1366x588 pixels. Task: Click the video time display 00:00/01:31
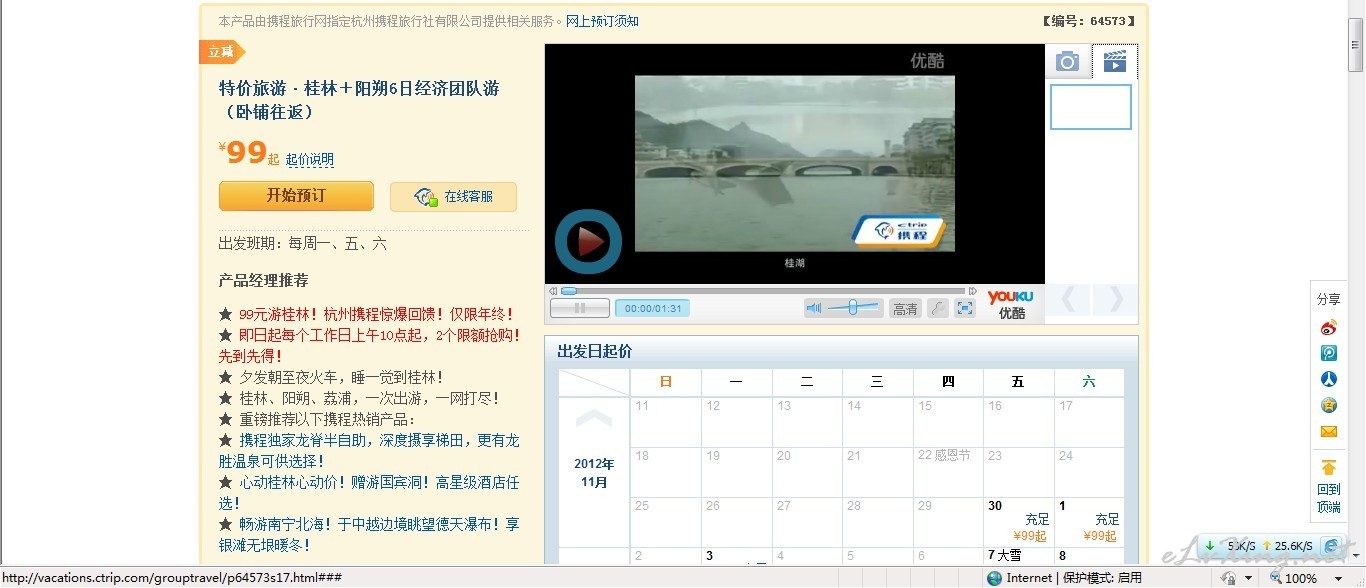point(652,308)
